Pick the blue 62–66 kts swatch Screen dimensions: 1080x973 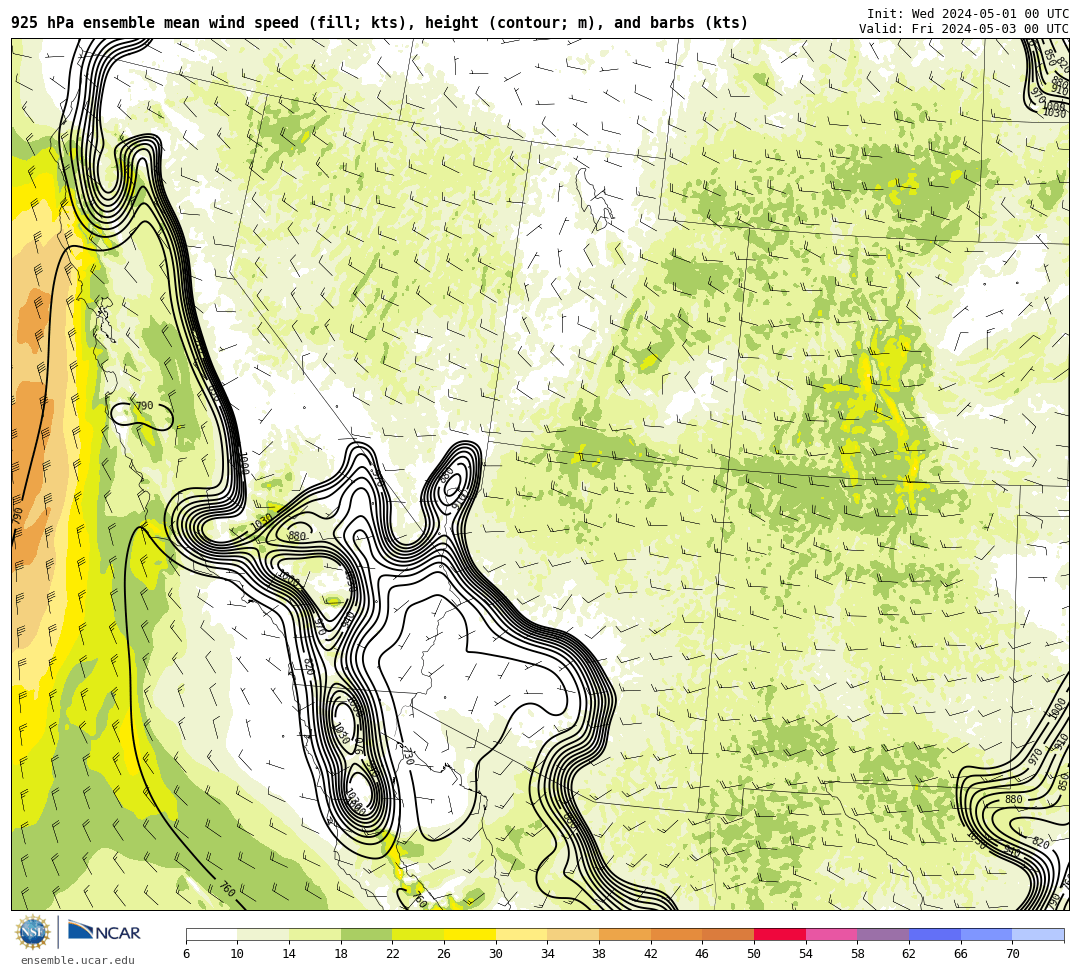click(935, 934)
